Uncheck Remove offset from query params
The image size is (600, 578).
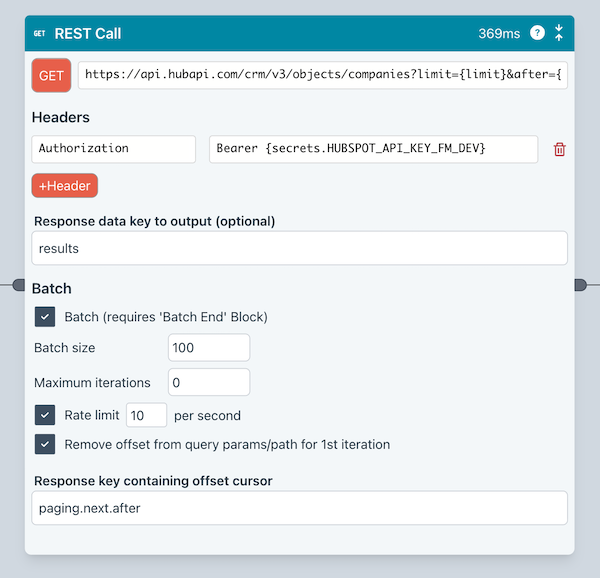tap(45, 444)
